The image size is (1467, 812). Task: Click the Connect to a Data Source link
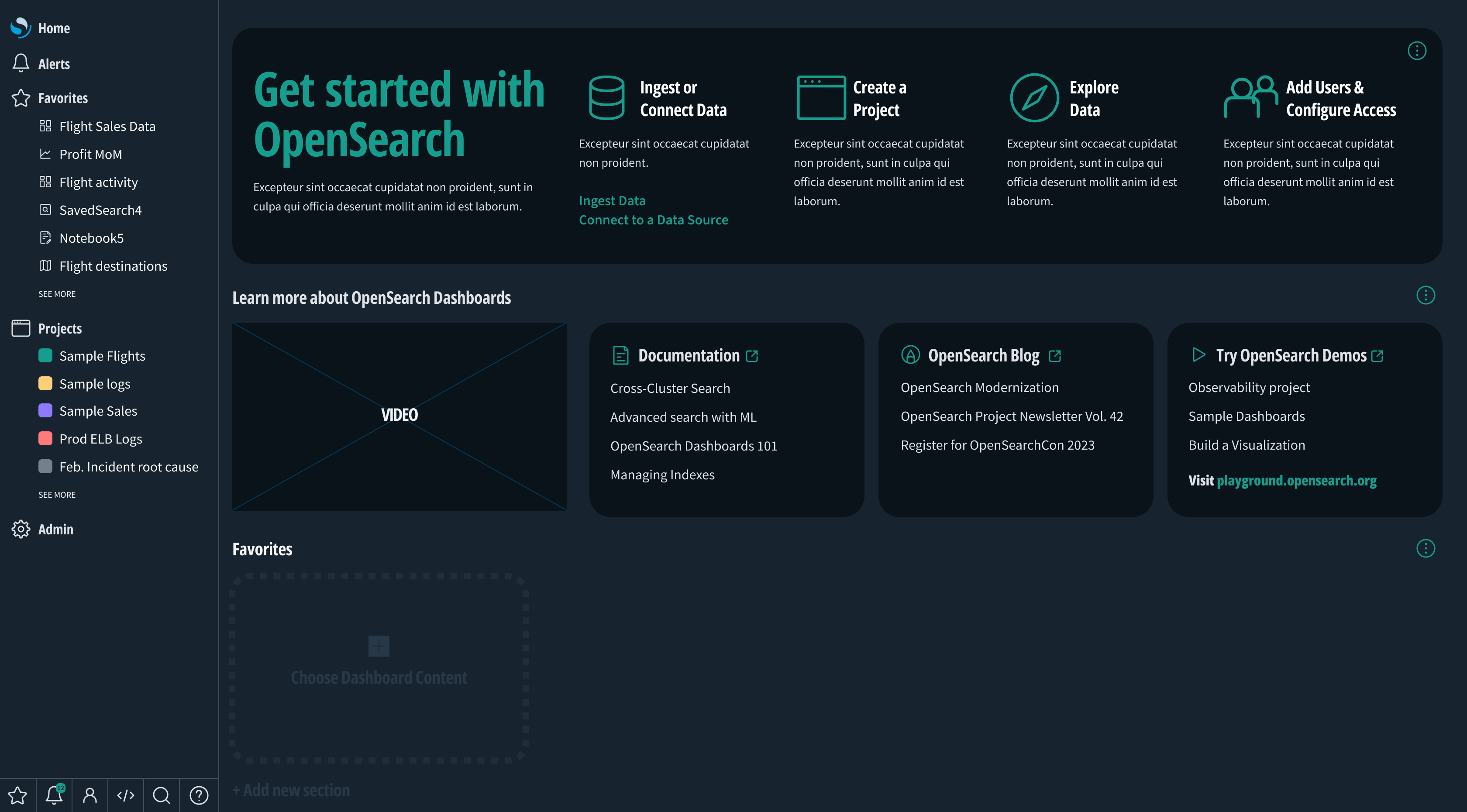point(653,219)
